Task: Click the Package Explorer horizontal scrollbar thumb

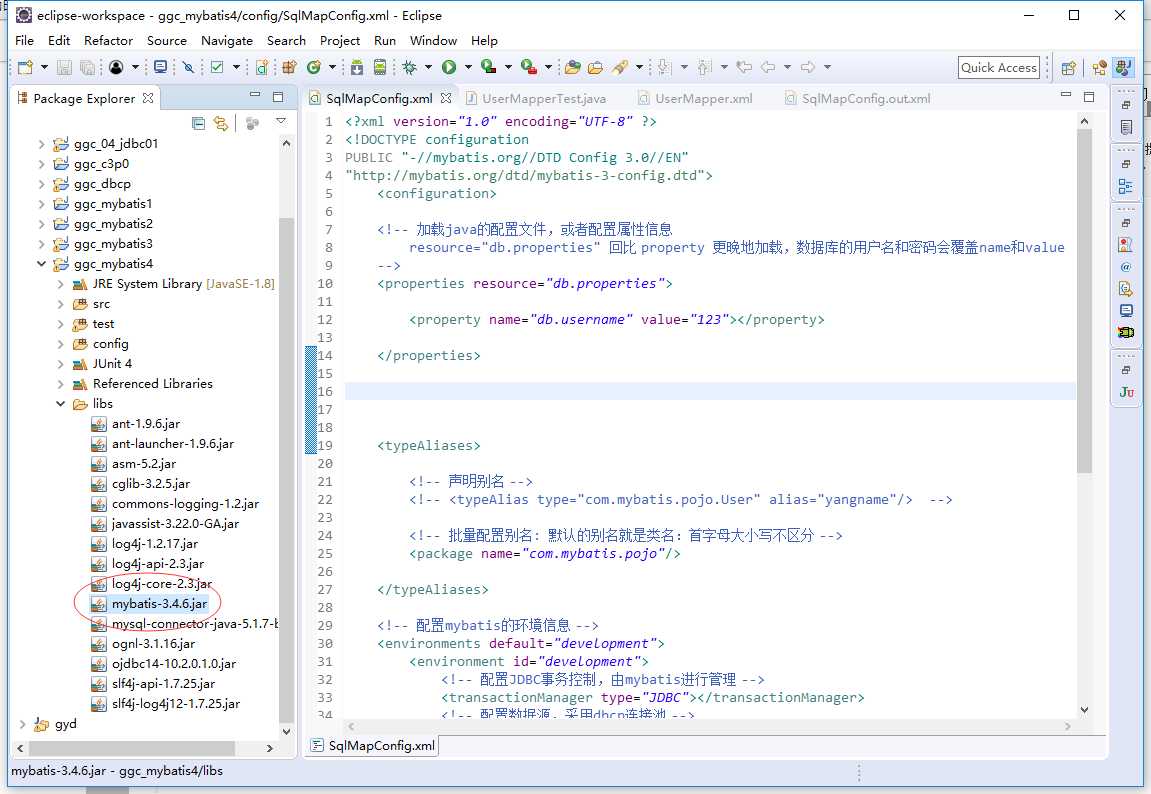Action: point(132,749)
